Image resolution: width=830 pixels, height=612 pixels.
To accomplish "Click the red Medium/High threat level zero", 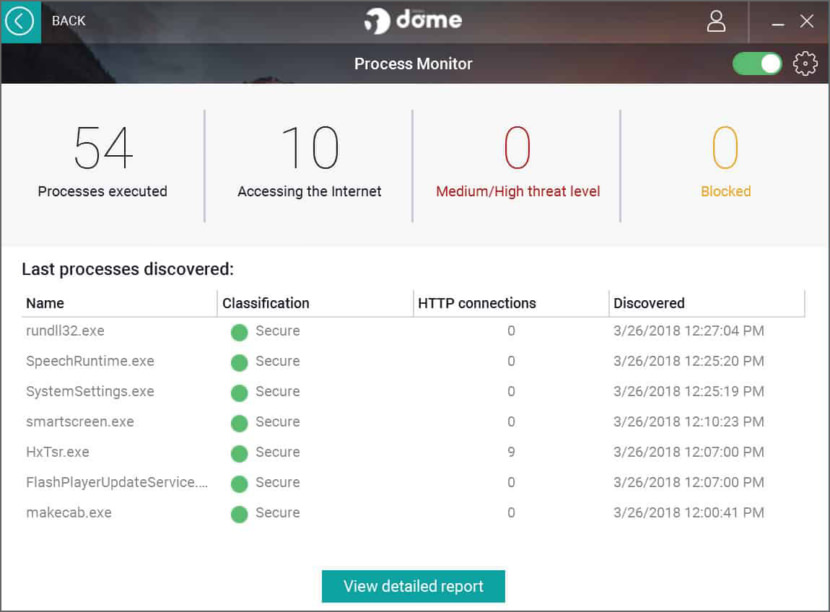I will [x=517, y=148].
